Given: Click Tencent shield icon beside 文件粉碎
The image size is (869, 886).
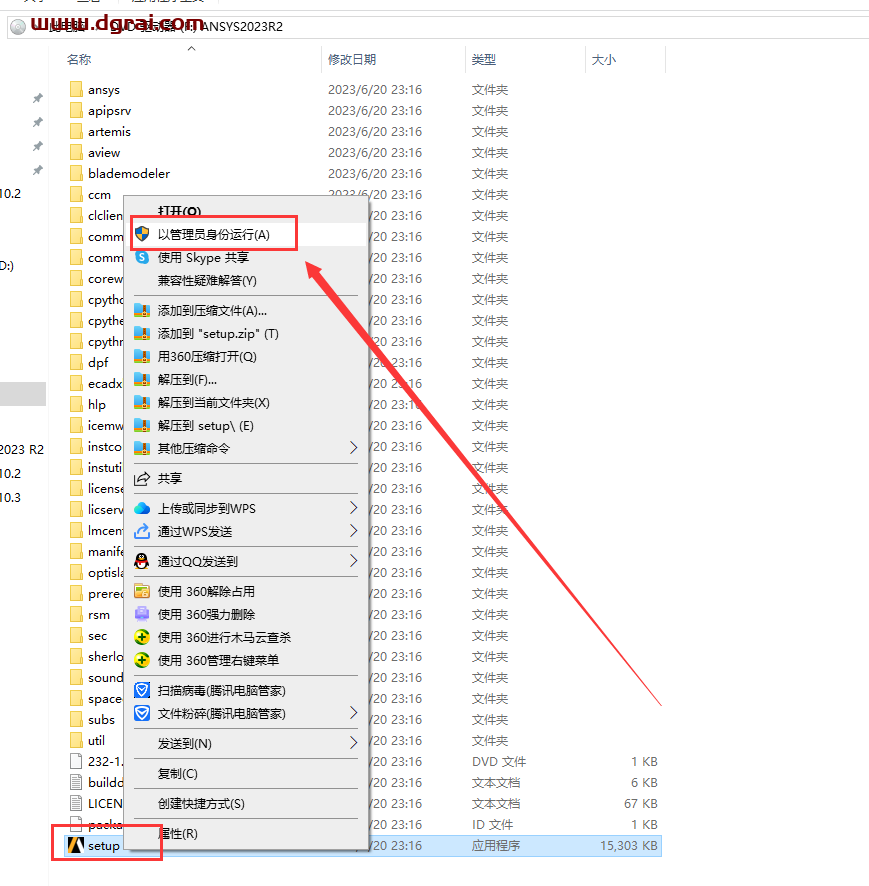Looking at the screenshot, I should pos(142,714).
